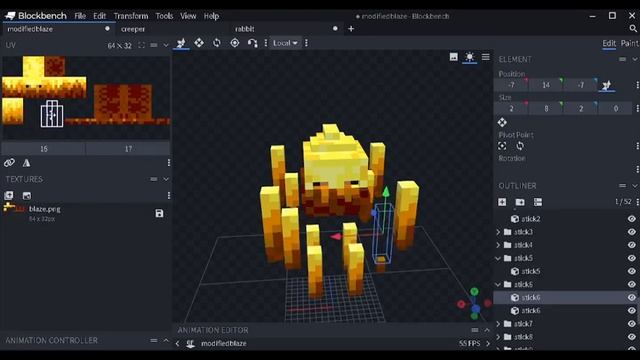Image resolution: width=640 pixels, height=360 pixels.
Task: Select the Rotate tool in toolbar
Action: coord(217,43)
